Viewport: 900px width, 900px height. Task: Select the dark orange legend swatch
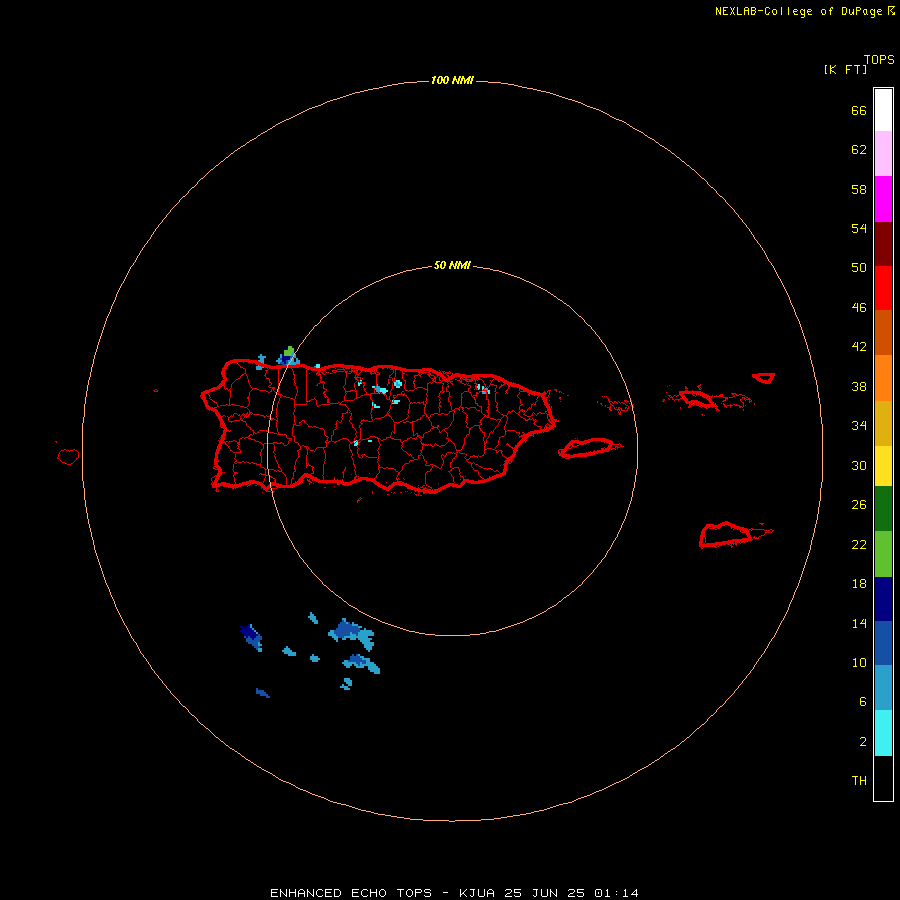point(883,332)
